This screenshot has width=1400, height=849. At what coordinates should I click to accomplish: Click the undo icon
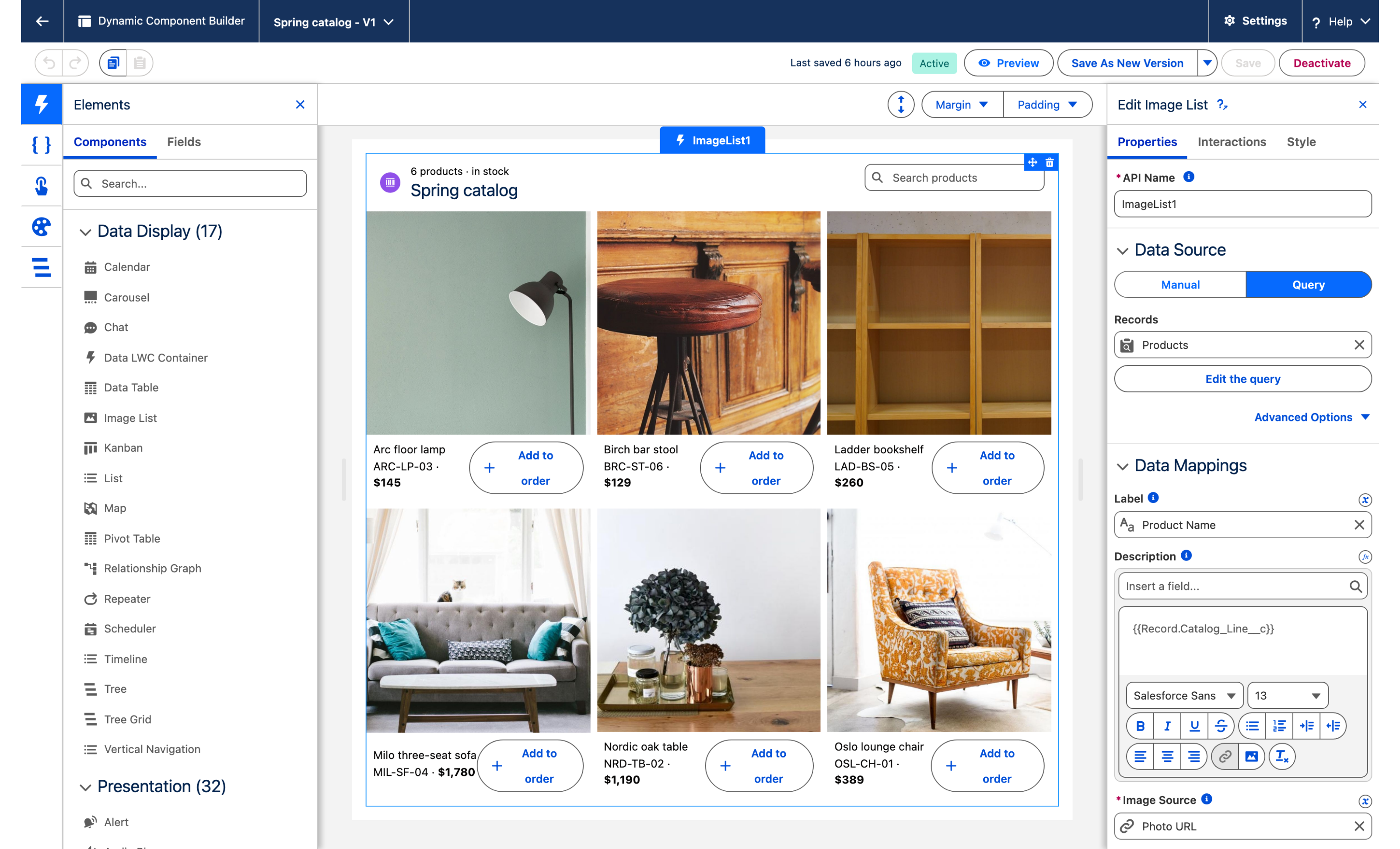(49, 63)
